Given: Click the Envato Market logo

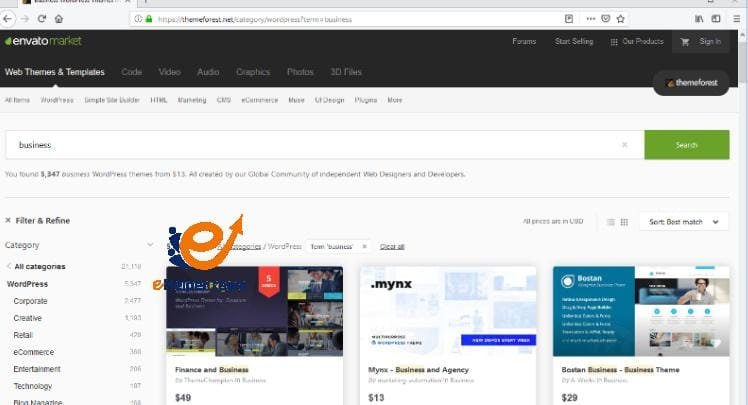Looking at the screenshot, I should [43, 41].
